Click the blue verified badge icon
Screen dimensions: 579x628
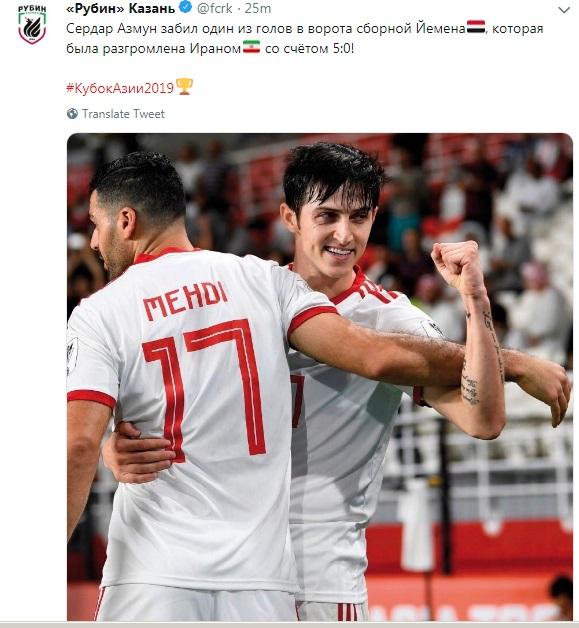coord(185,8)
